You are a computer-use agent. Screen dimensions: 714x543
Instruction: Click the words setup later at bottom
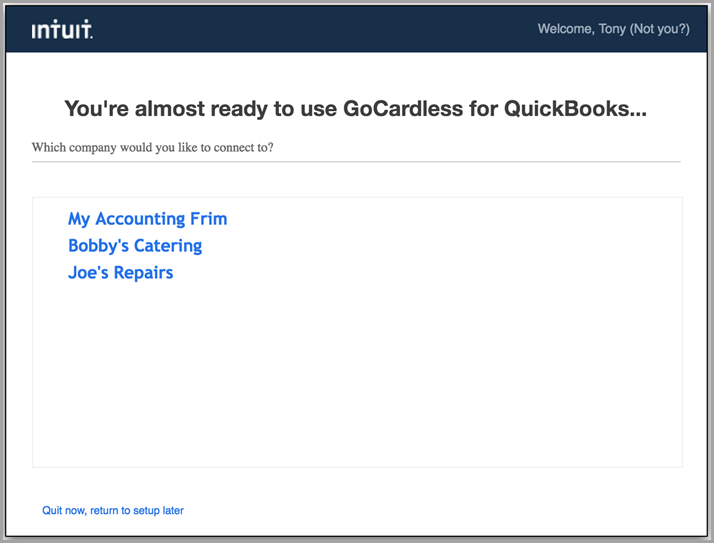158,510
